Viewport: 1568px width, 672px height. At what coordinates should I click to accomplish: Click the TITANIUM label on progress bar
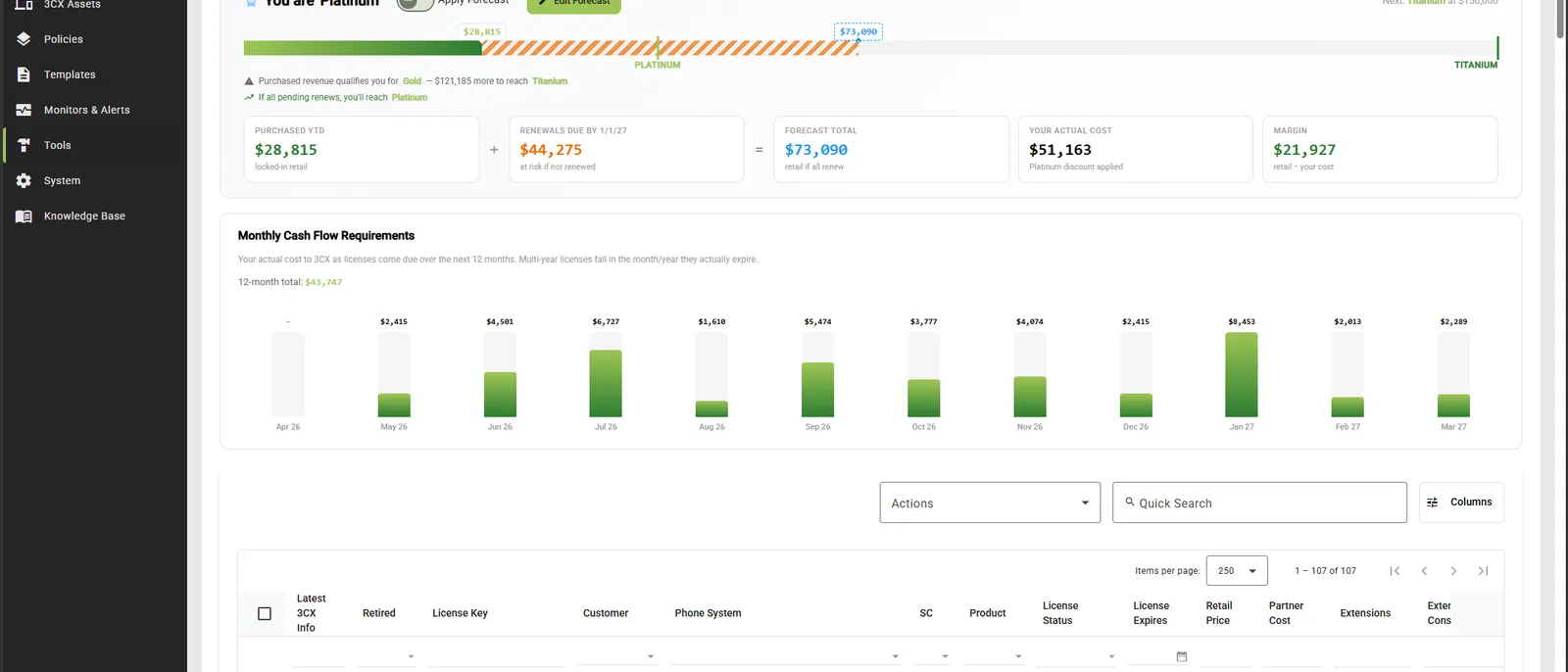pos(1476,65)
